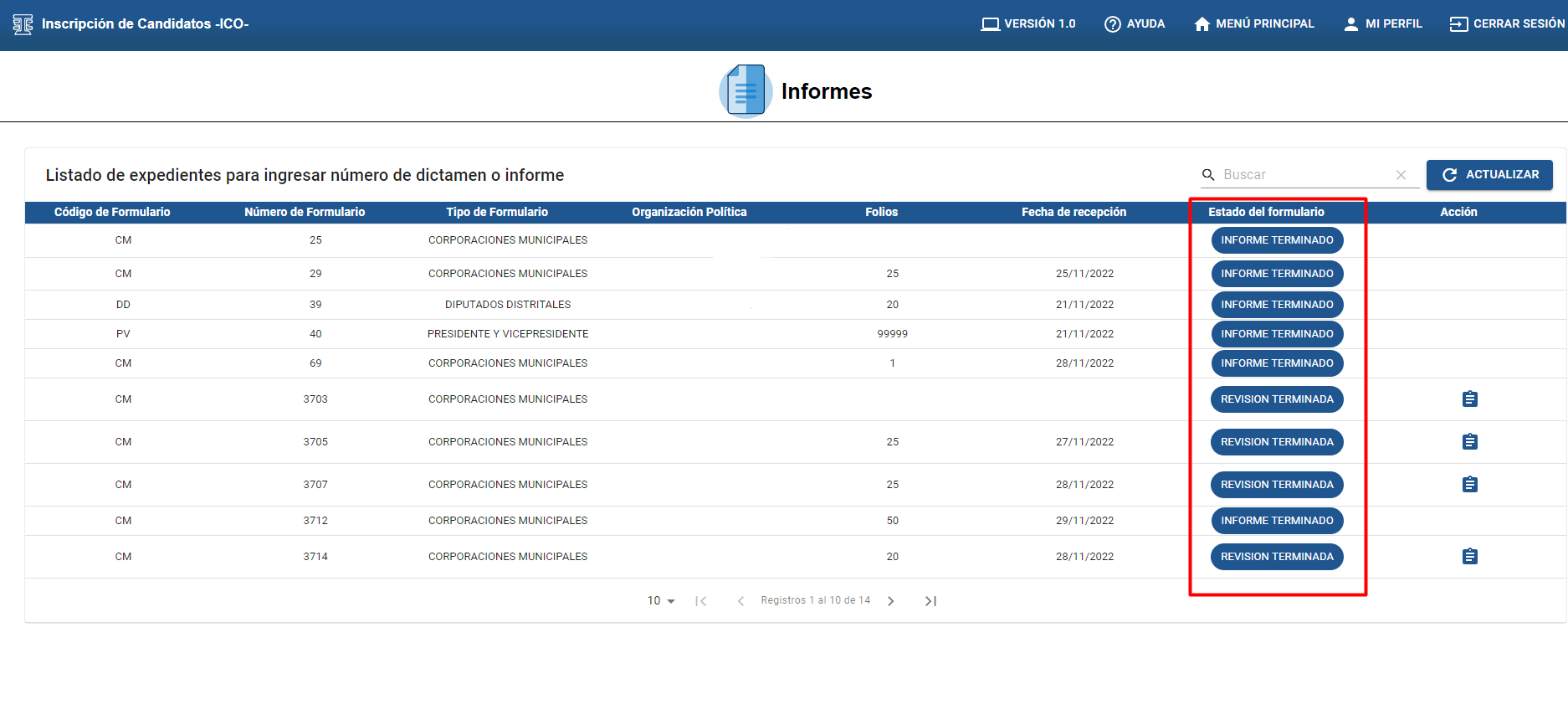Go to Menú Principal
1568x710 pixels.
(x=1254, y=24)
